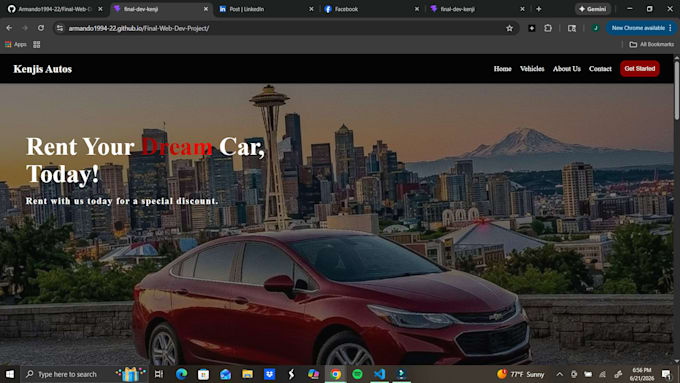Click the page vertical scrollbar thumb
This screenshot has height=383, width=680.
pyautogui.click(x=677, y=90)
